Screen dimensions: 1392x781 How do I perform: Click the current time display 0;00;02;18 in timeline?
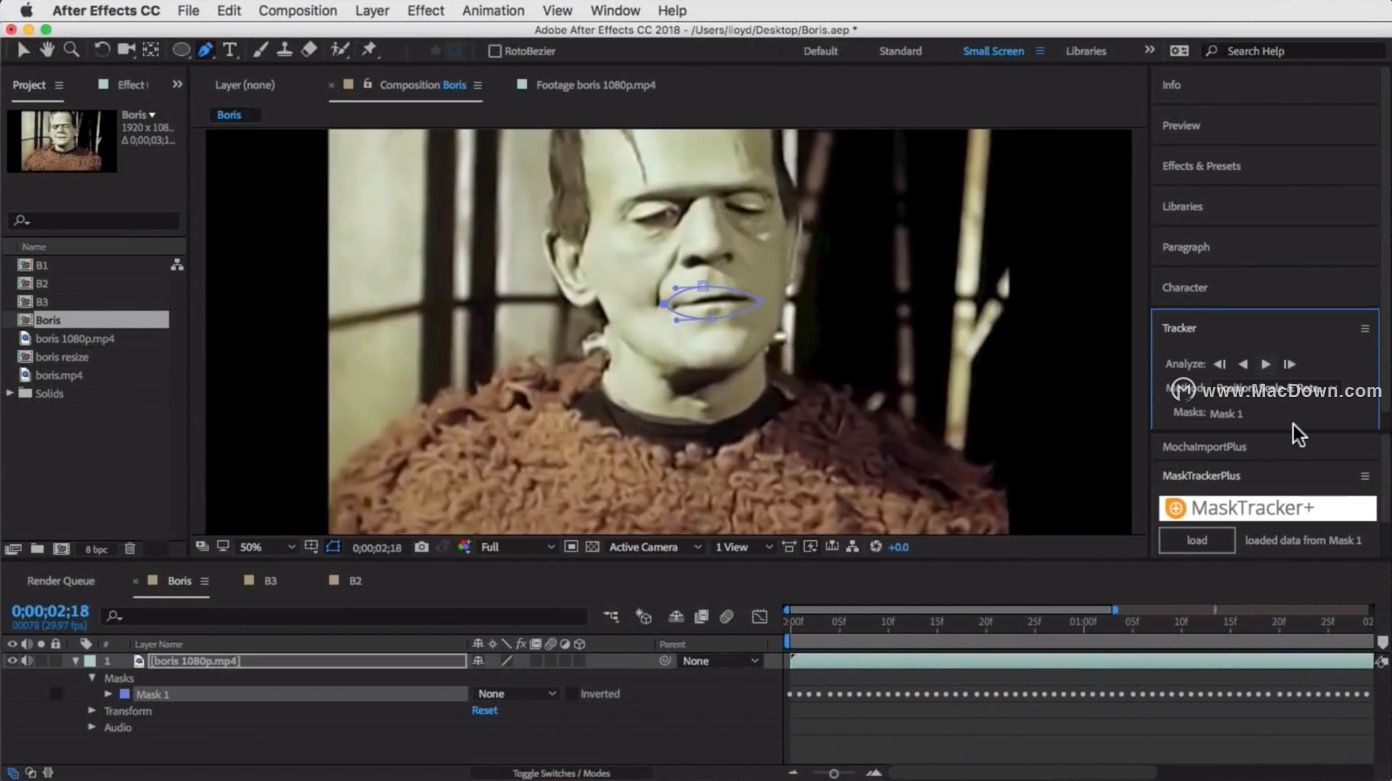[x=50, y=611]
